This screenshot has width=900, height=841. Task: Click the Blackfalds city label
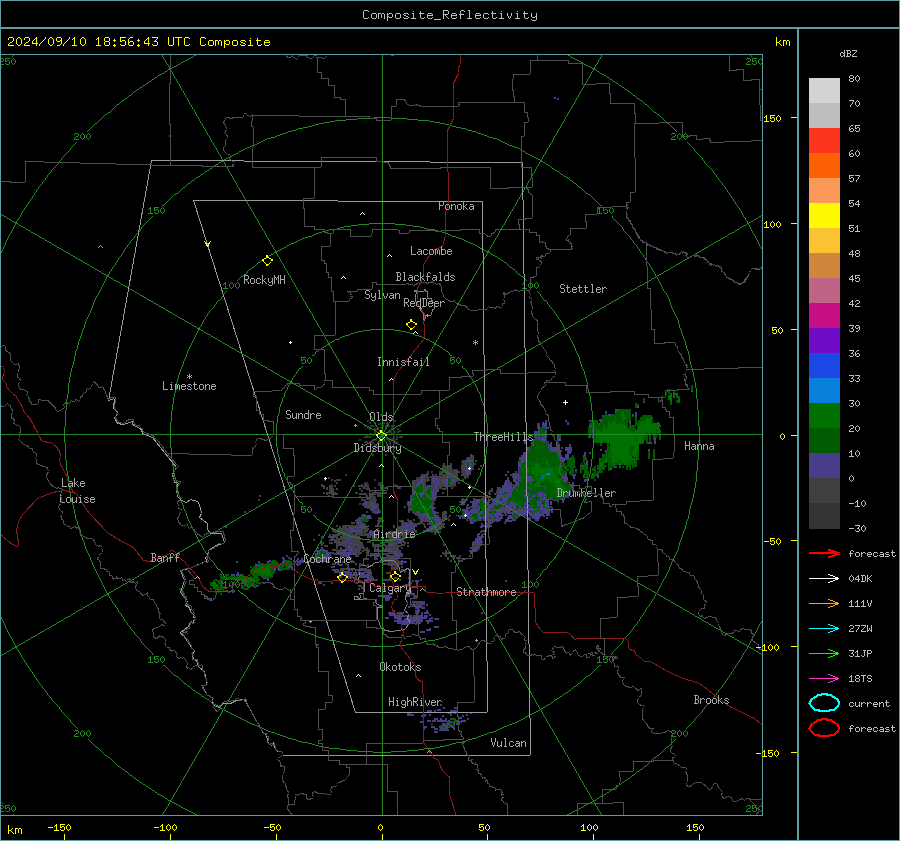point(425,277)
